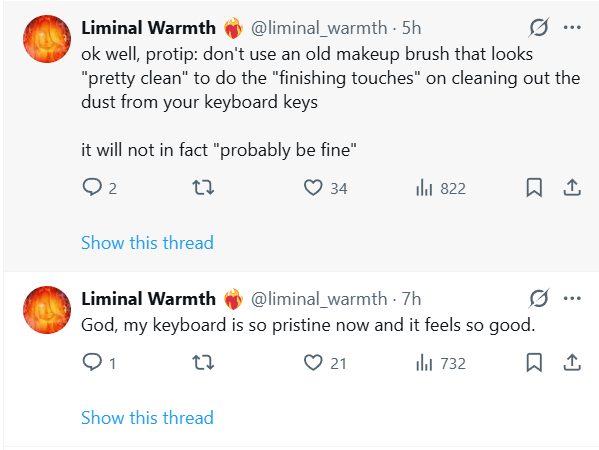Retweet the makeup brush protip tweet

click(203, 188)
